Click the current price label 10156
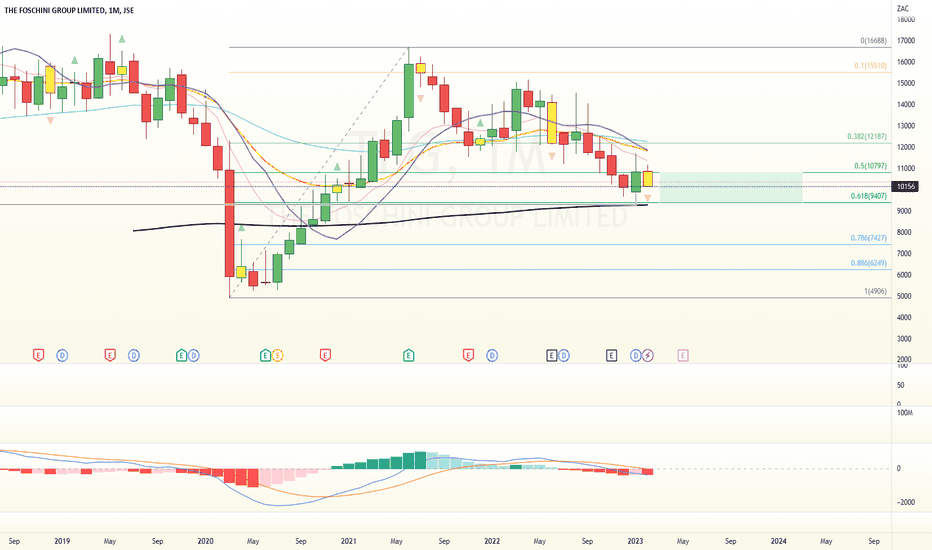The height and width of the screenshot is (550, 932). pyautogui.click(x=906, y=186)
